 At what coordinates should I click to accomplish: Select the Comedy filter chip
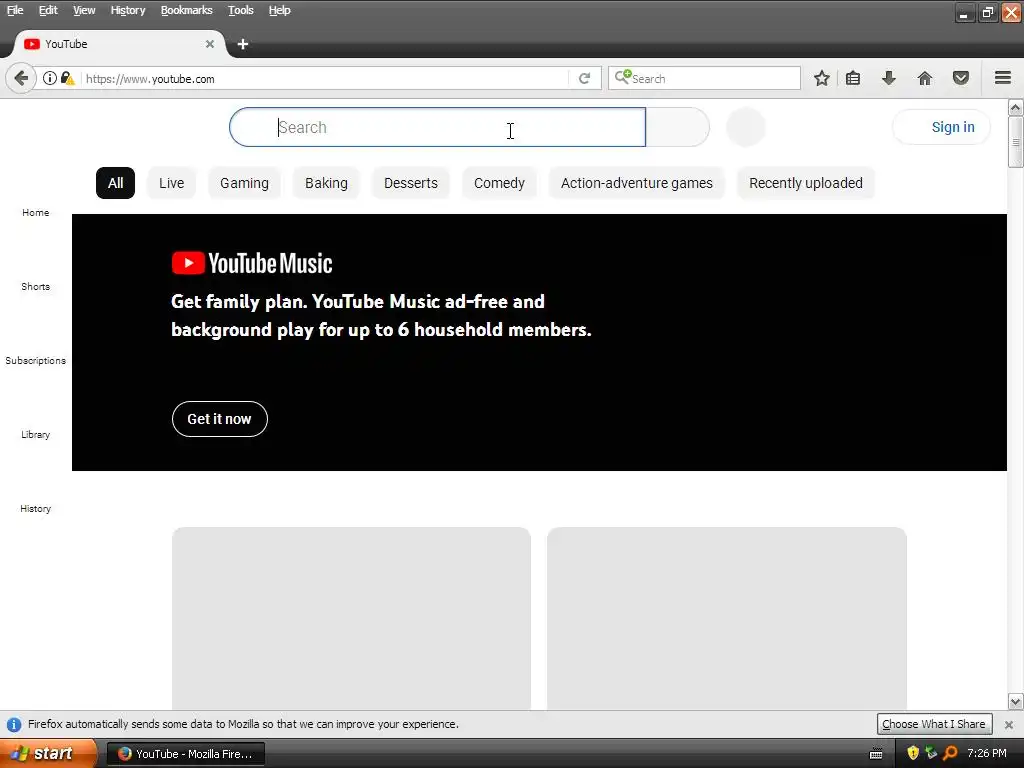tap(500, 183)
